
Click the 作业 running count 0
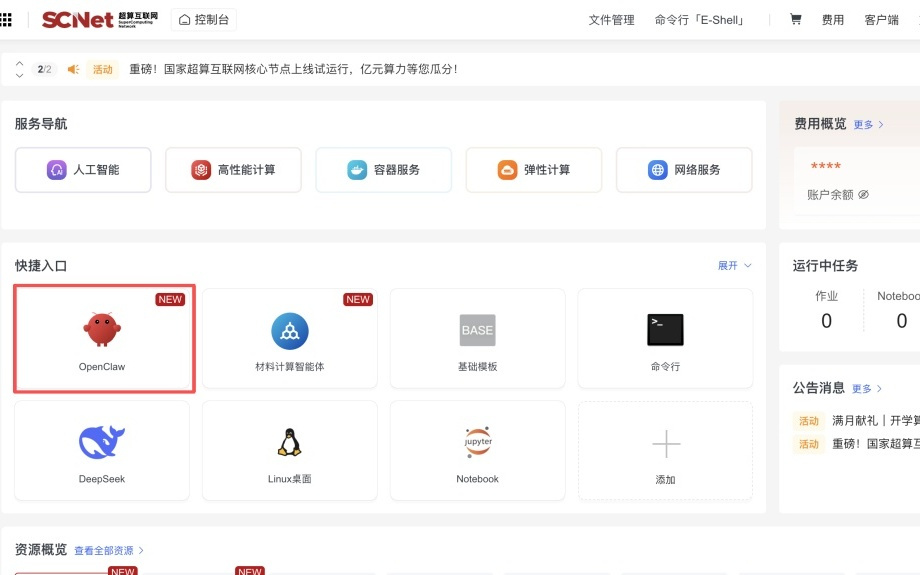[826, 321]
